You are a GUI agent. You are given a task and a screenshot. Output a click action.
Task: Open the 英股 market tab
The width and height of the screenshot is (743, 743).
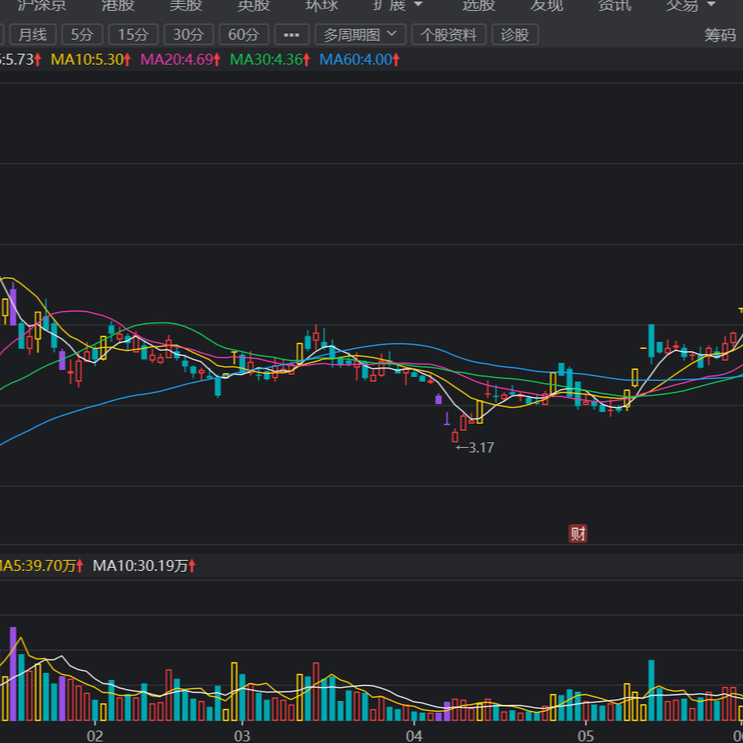point(254,5)
